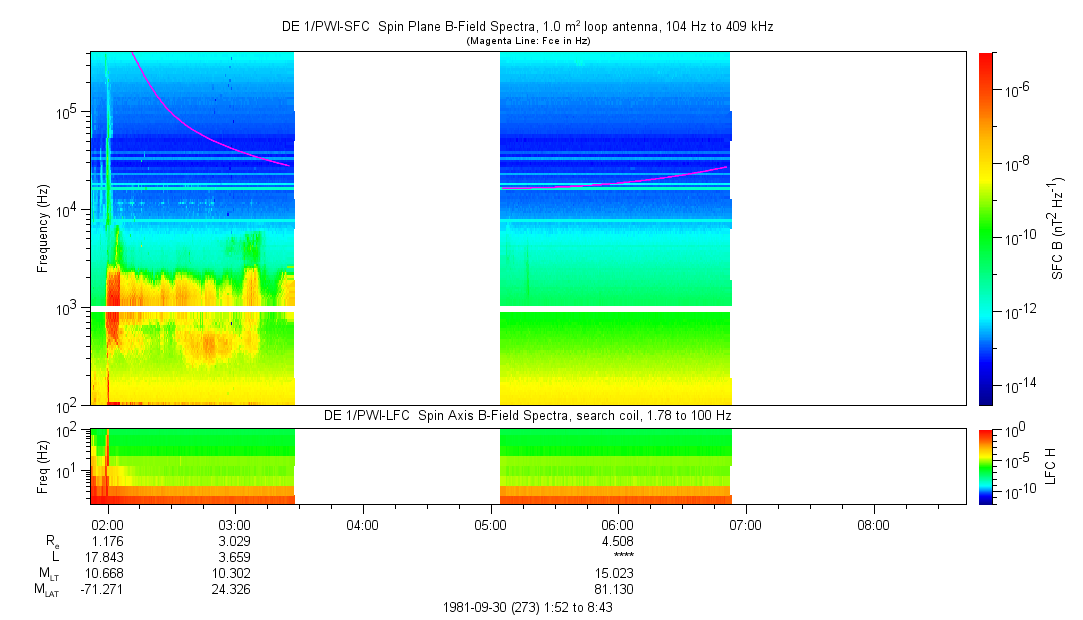
Task: Click the white data gap in upper spectrogram
Action: (396, 228)
